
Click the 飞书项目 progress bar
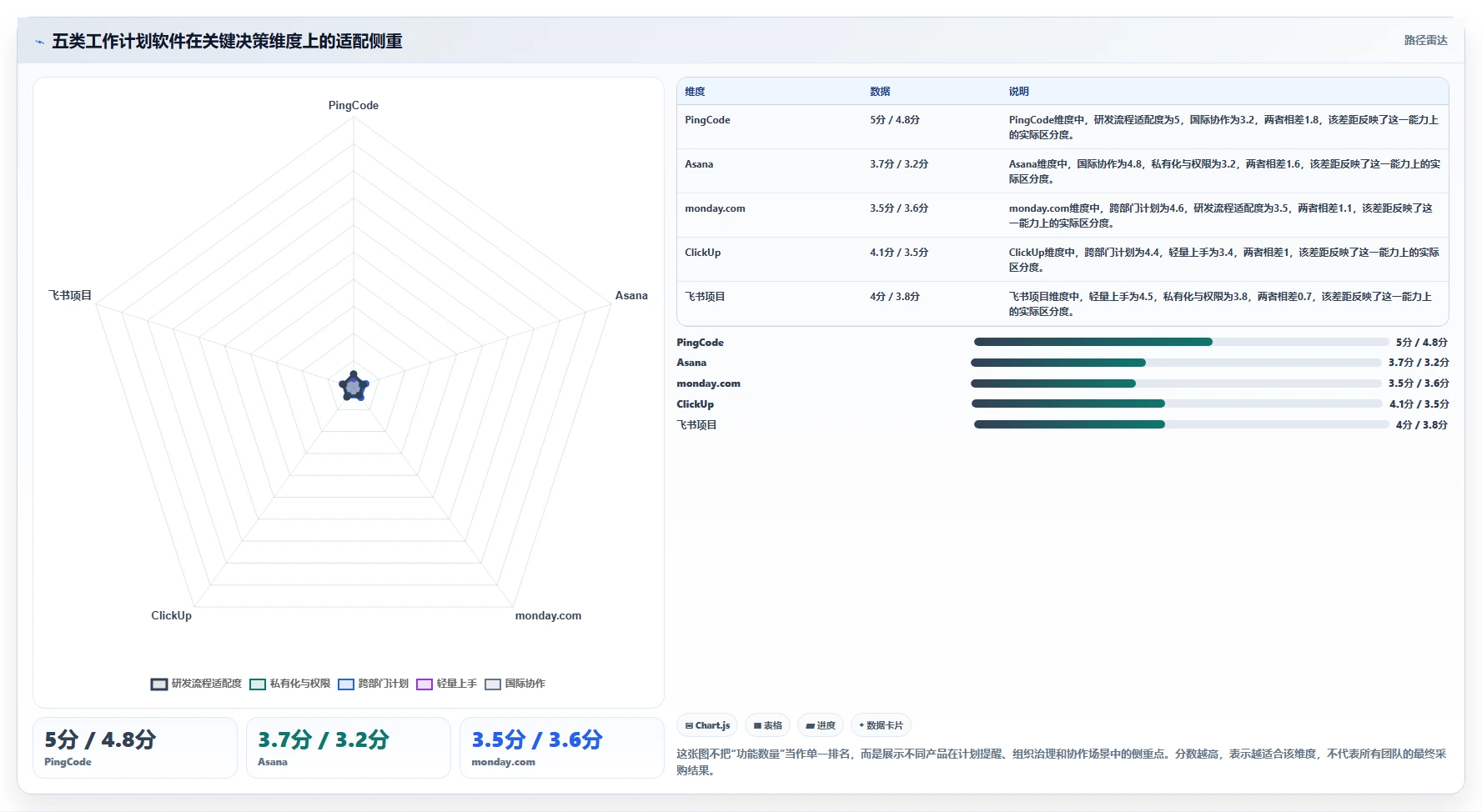(1181, 424)
